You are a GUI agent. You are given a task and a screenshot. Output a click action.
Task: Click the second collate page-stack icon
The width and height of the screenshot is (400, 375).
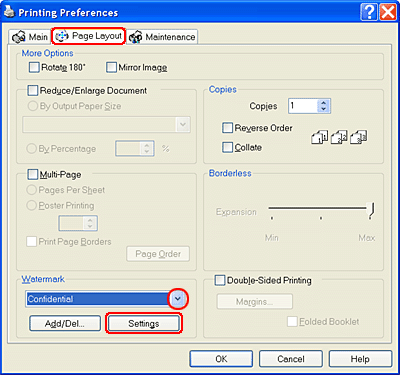(339, 137)
